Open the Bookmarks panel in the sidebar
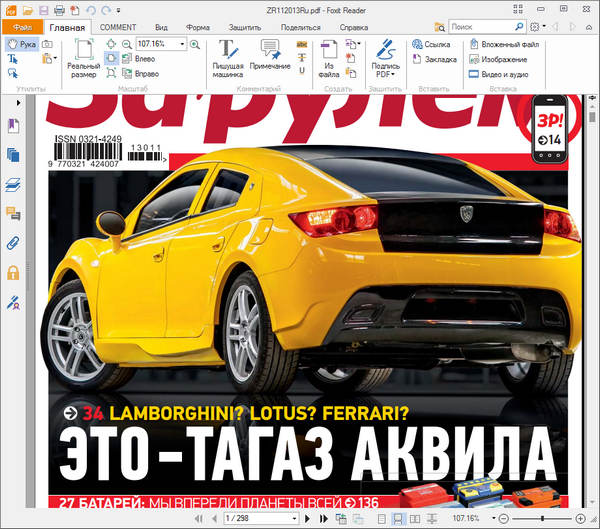This screenshot has width=600, height=529. [x=14, y=125]
